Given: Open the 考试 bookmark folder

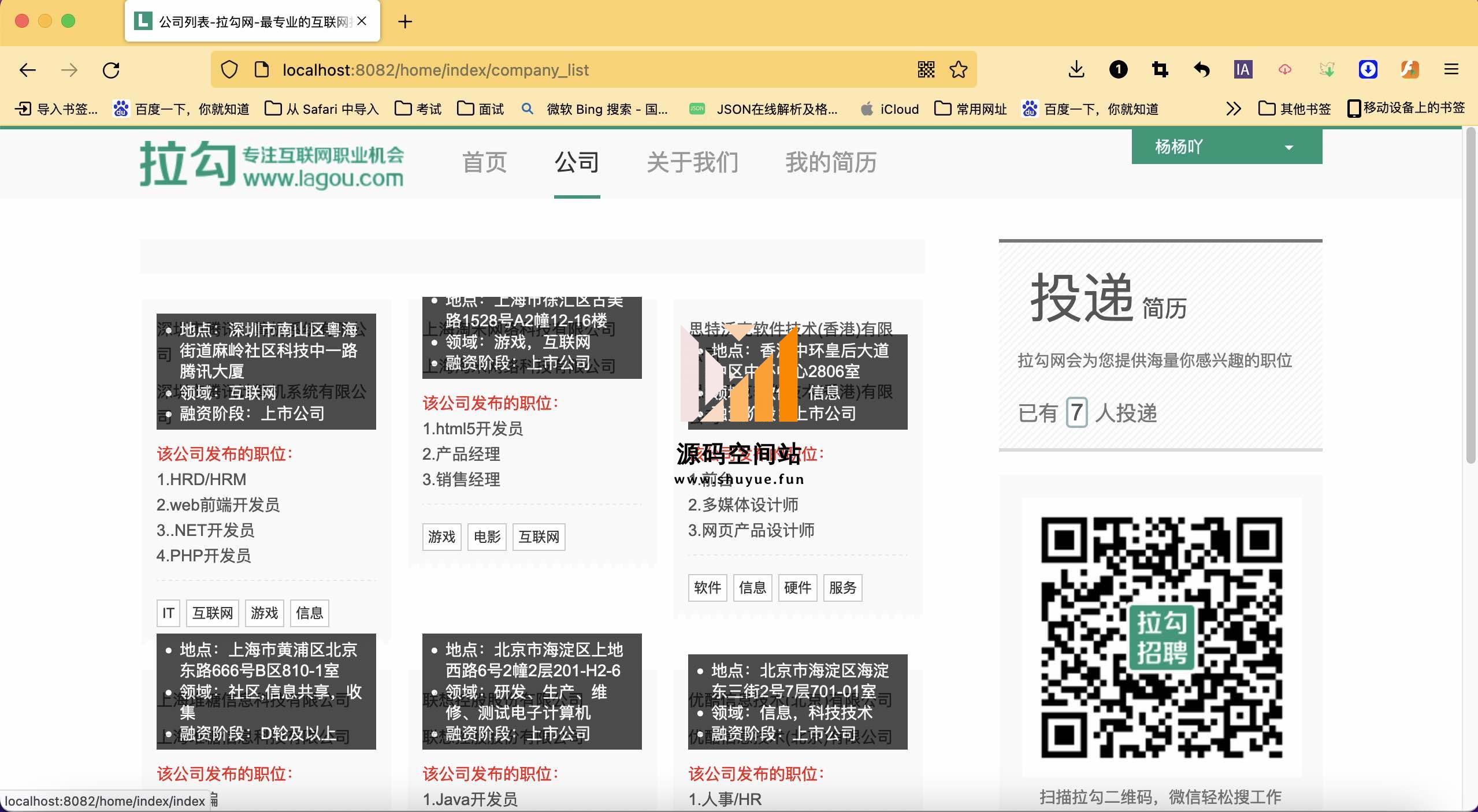Looking at the screenshot, I should [x=418, y=109].
